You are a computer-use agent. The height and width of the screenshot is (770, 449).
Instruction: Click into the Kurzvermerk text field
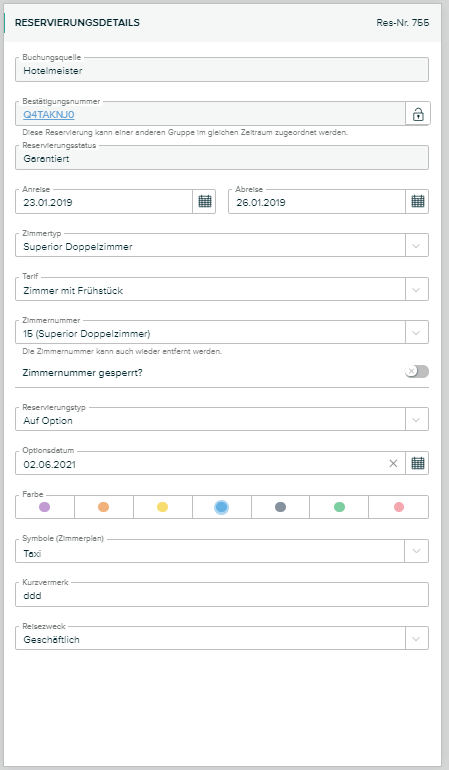coord(222,595)
